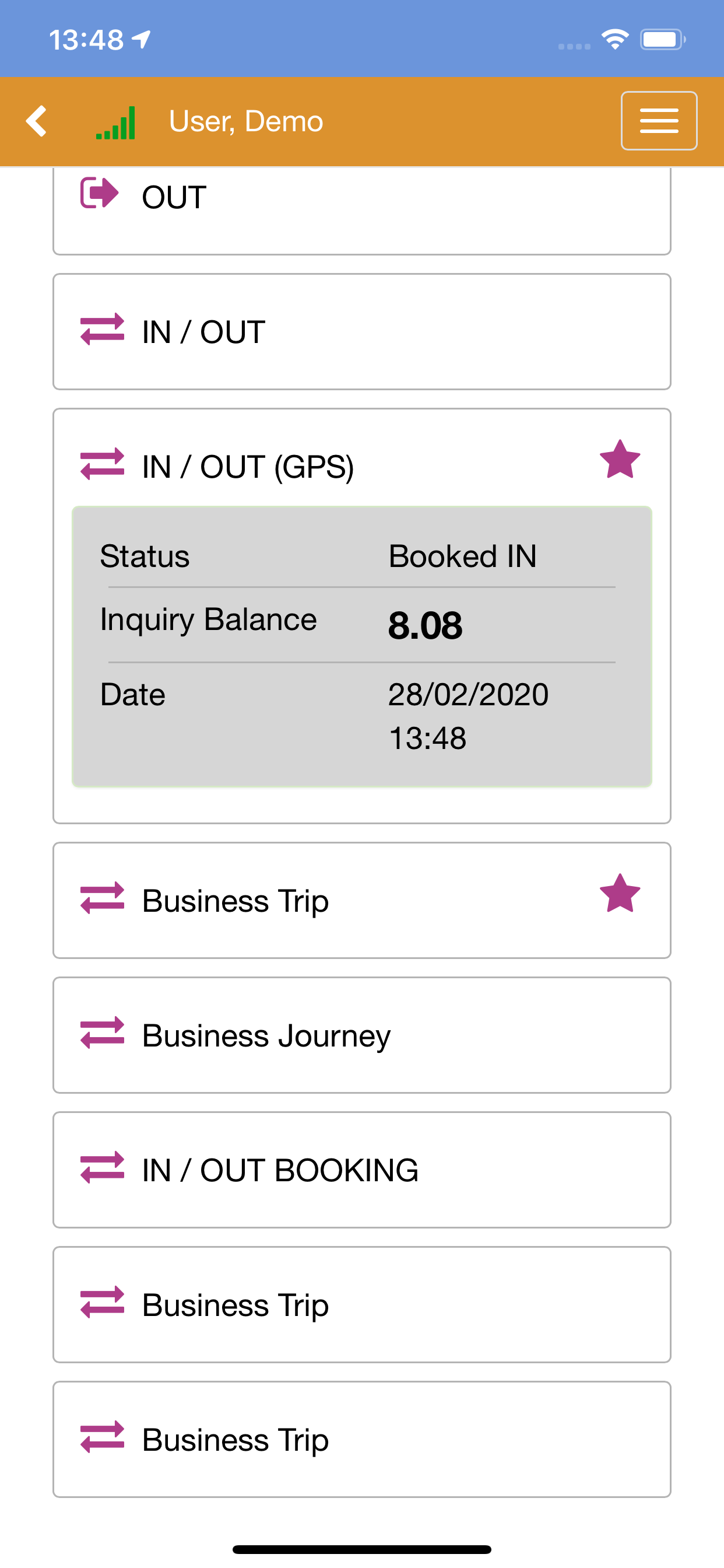724x1568 pixels.
Task: Tap the back arrow in header
Action: coord(37,121)
